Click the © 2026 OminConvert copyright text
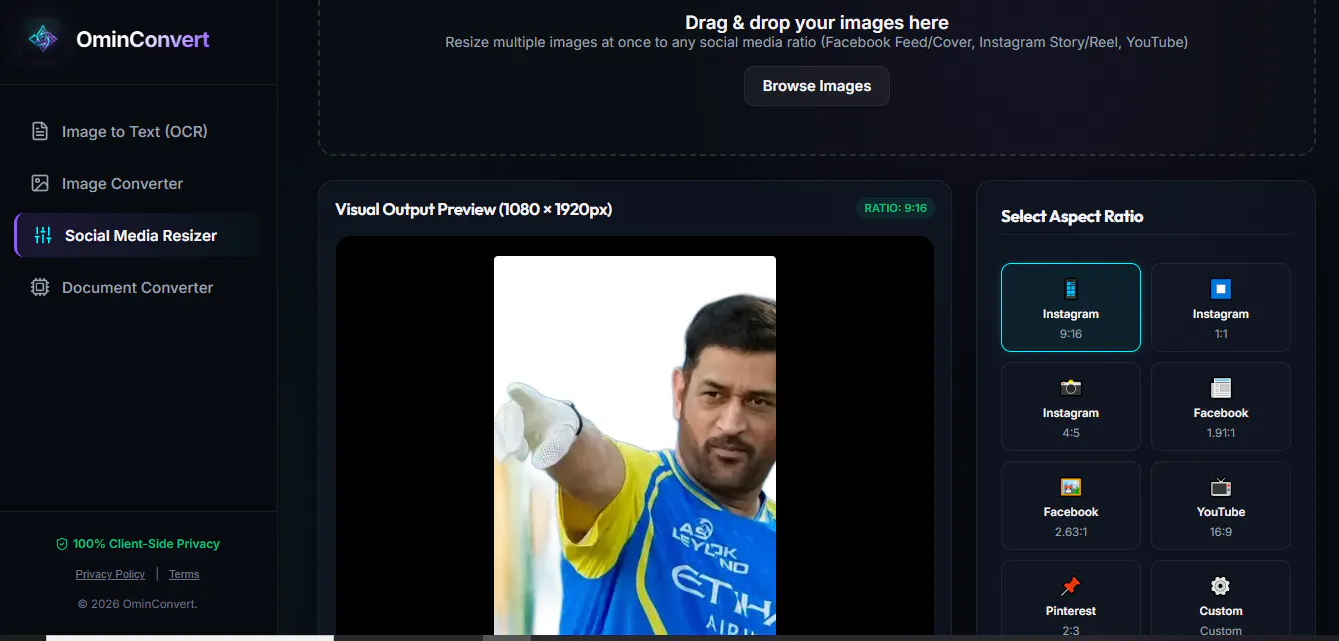 click(x=137, y=604)
